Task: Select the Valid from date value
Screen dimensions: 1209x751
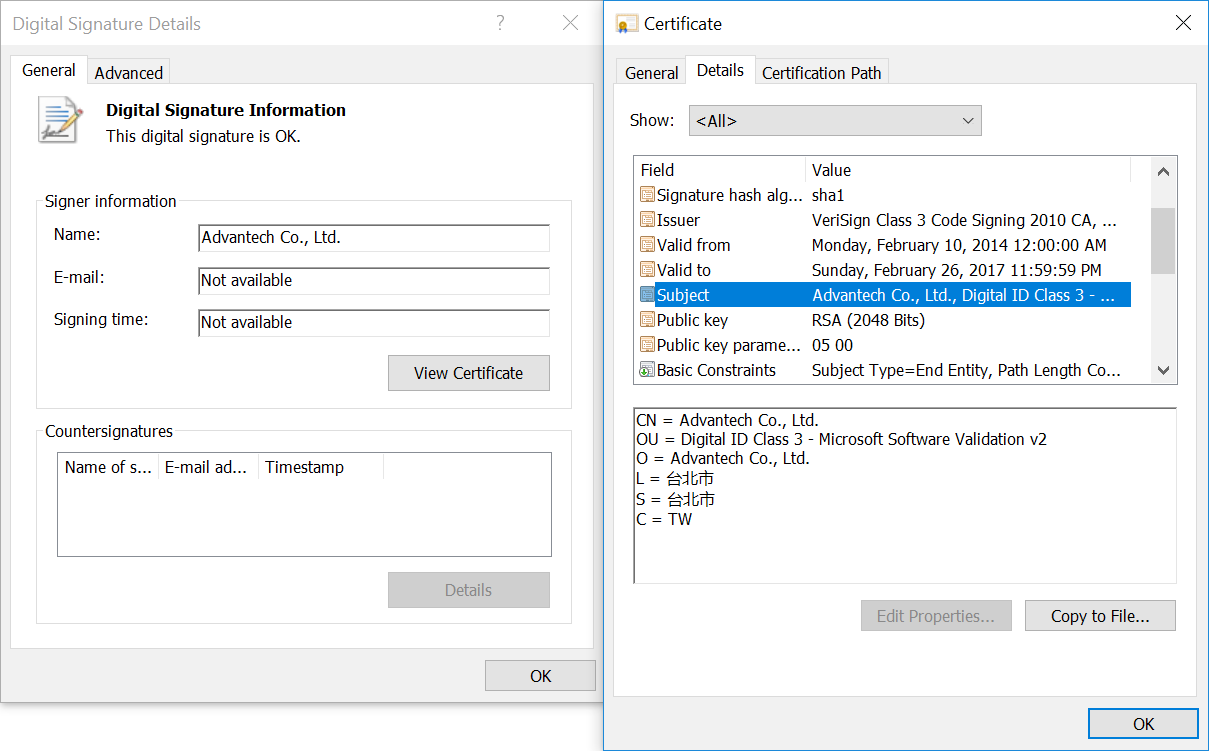Action: pyautogui.click(x=959, y=245)
